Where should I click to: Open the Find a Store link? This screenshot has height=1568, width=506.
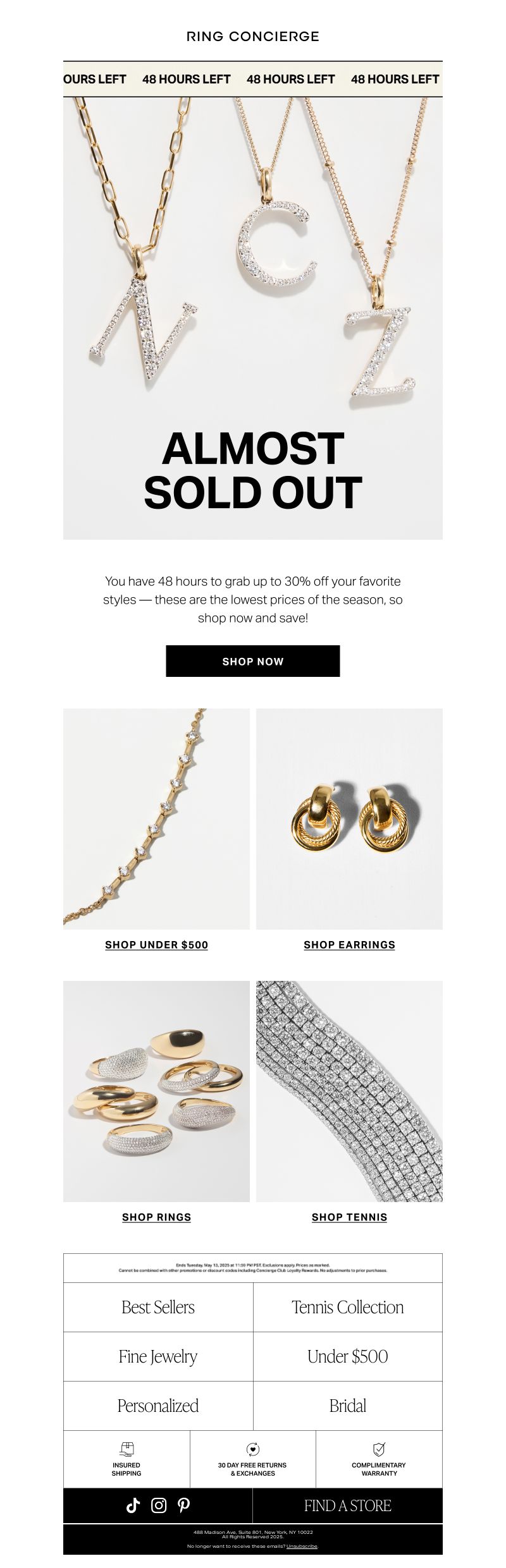pyautogui.click(x=348, y=1505)
